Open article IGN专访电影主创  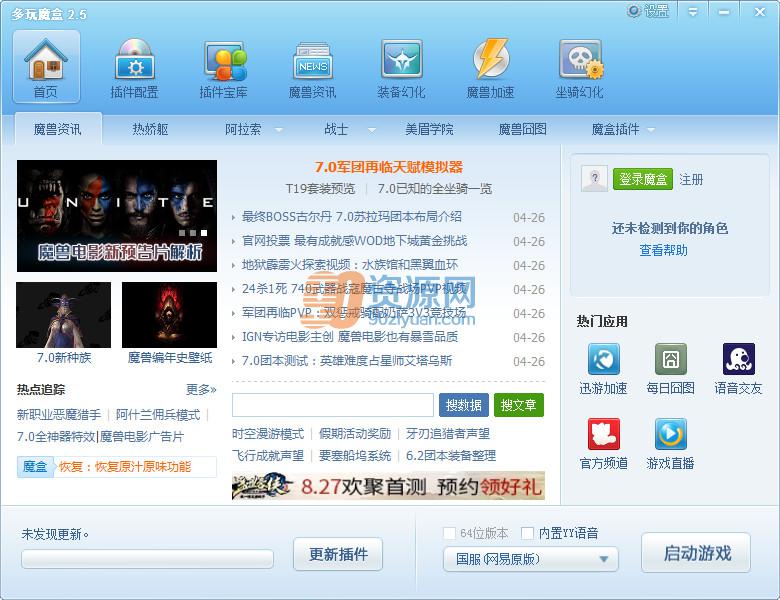pyautogui.click(x=350, y=337)
